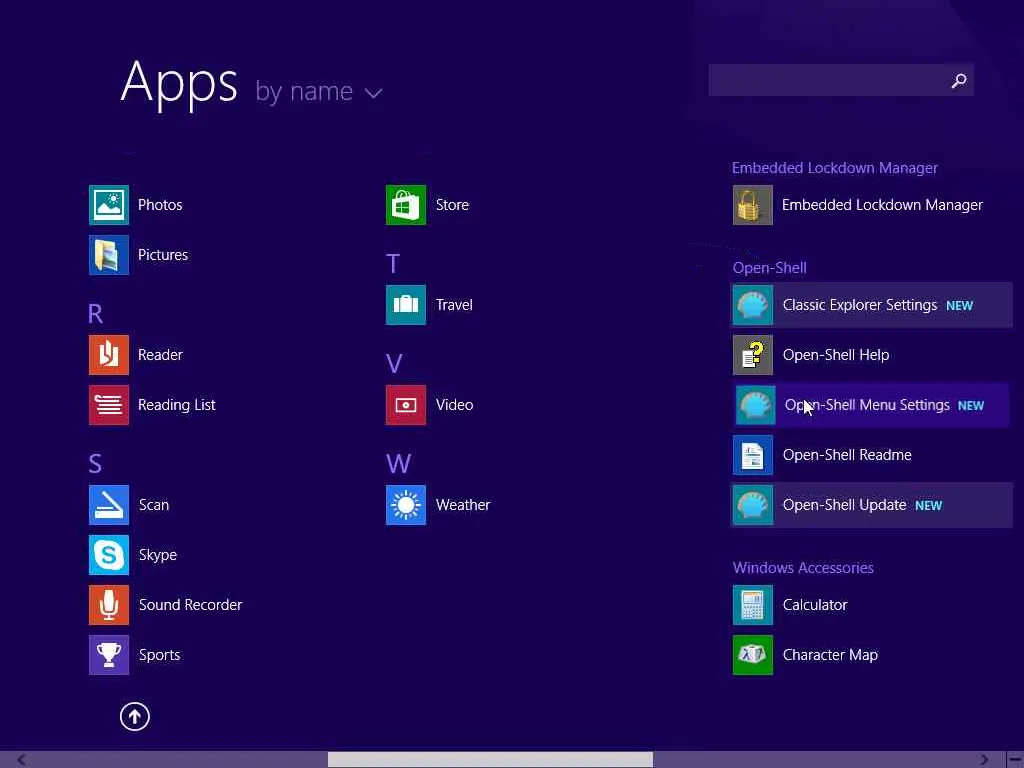Click the scrollbar right arrow
Viewport: 1024px width, 768px height.
[x=984, y=760]
